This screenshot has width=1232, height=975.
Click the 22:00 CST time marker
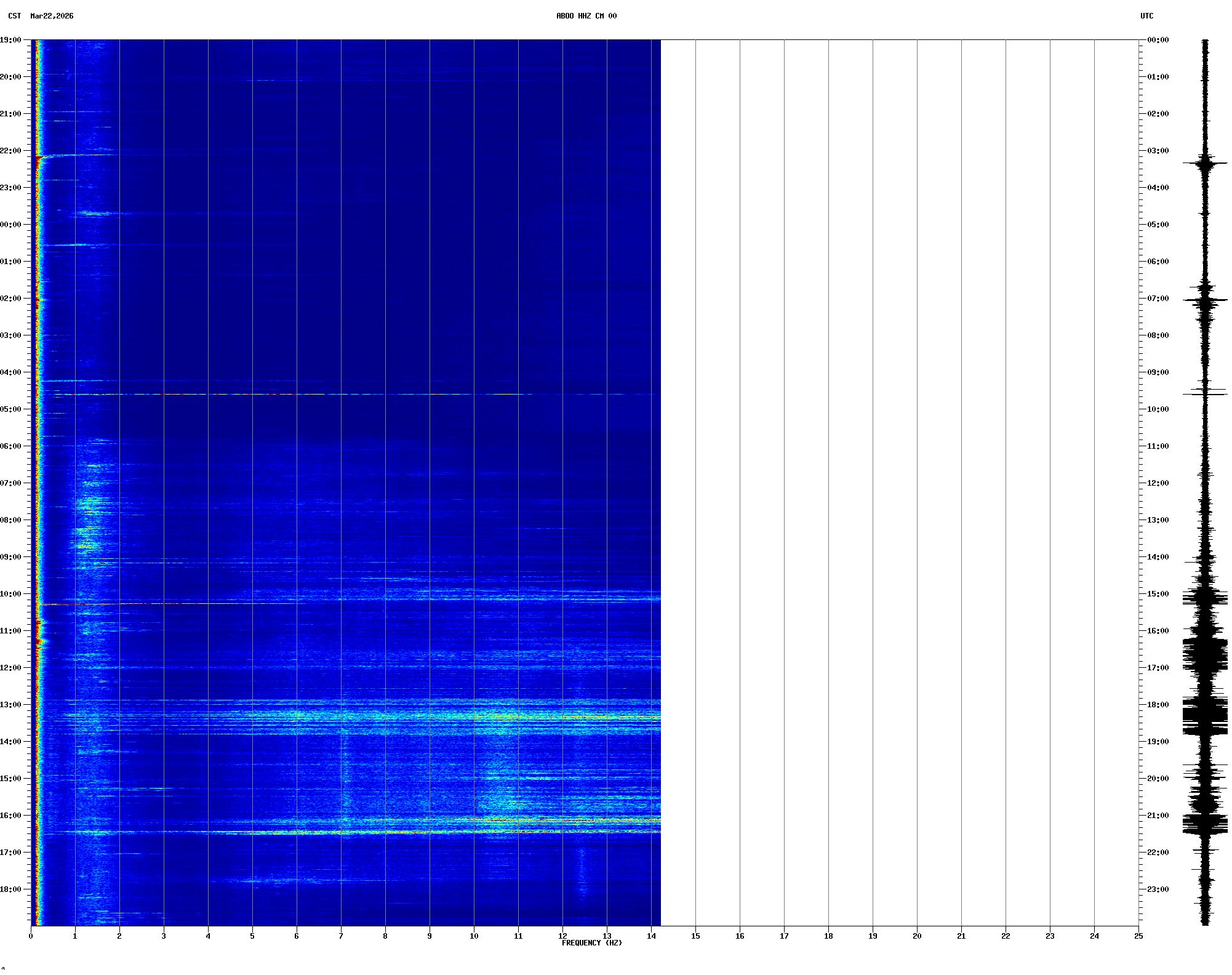pyautogui.click(x=10, y=151)
